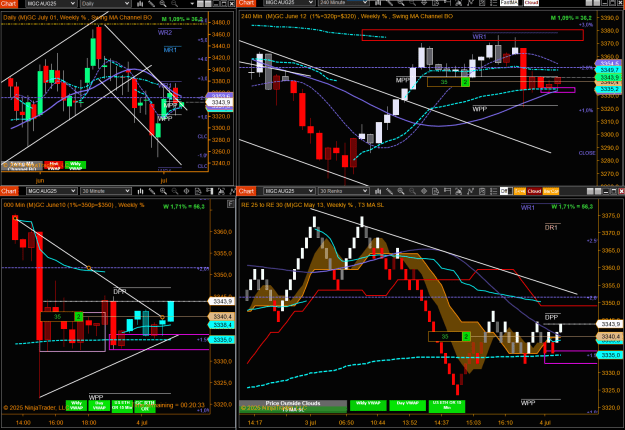Select Chart tab of the 240 Minute window
The width and height of the screenshot is (625, 430).
click(x=246, y=3)
